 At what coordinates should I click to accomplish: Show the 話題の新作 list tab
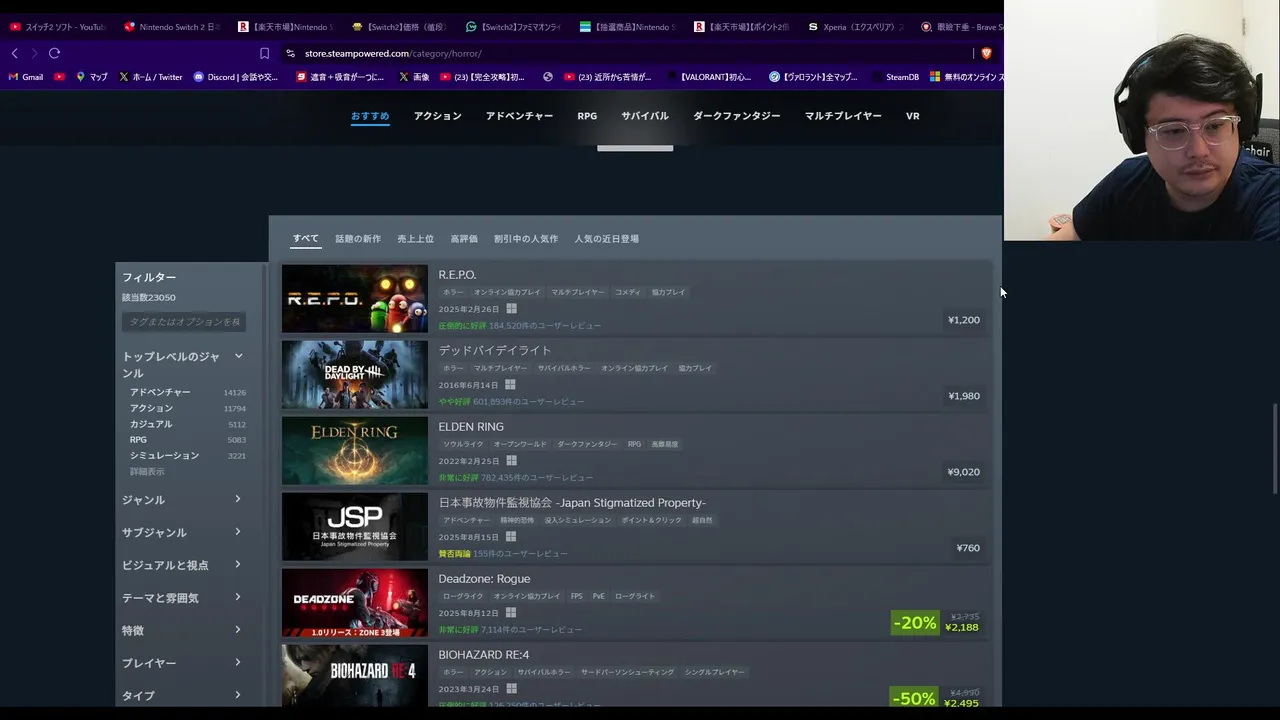coord(358,239)
